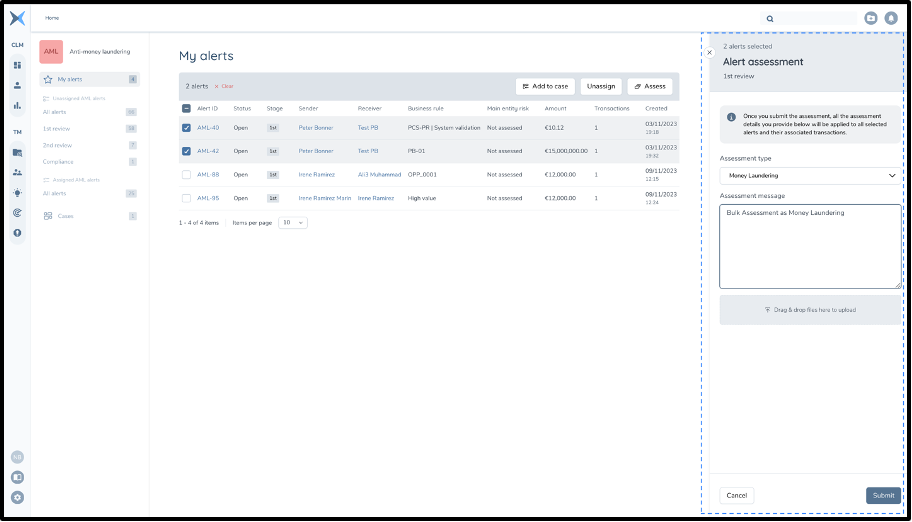Click in the Assessment message text area
The width and height of the screenshot is (912, 522).
coord(809,247)
